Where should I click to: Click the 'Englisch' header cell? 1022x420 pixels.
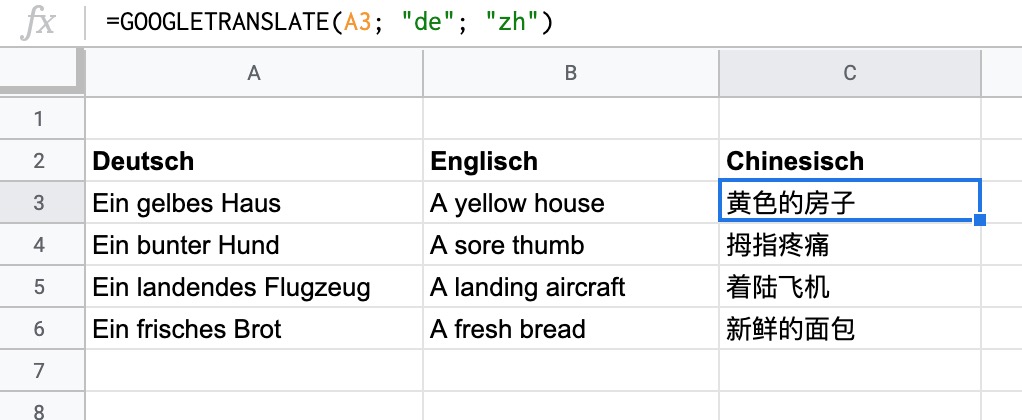pyautogui.click(x=571, y=160)
